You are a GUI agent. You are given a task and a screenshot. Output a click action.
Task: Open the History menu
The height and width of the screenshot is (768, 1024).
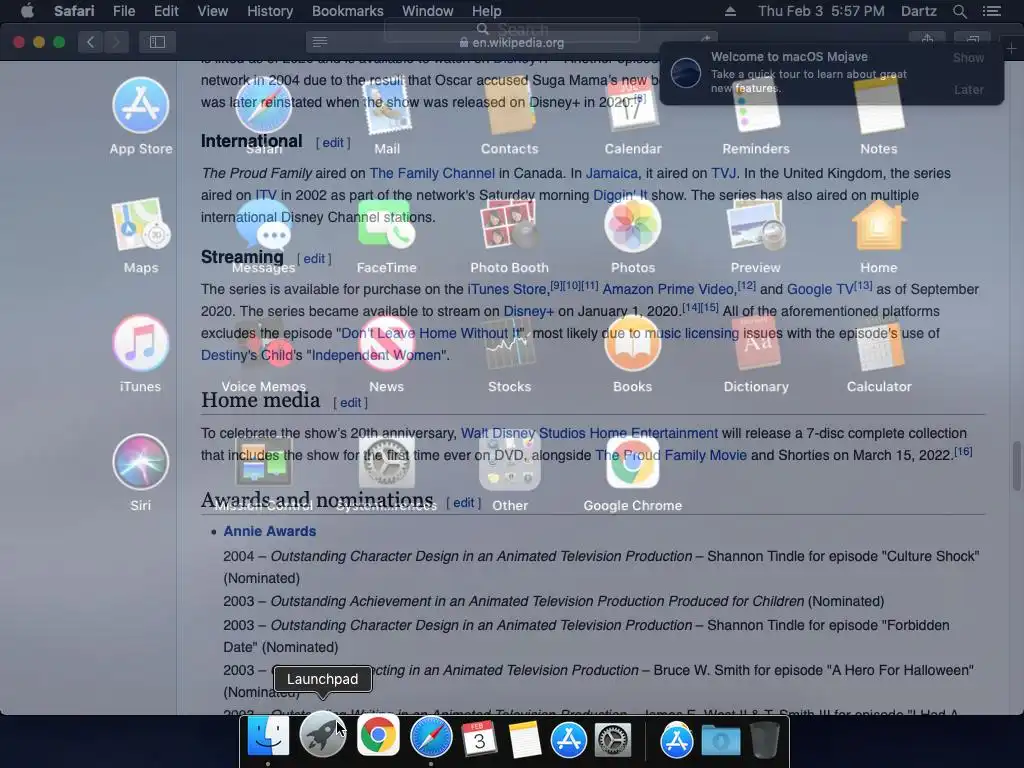pyautogui.click(x=270, y=11)
